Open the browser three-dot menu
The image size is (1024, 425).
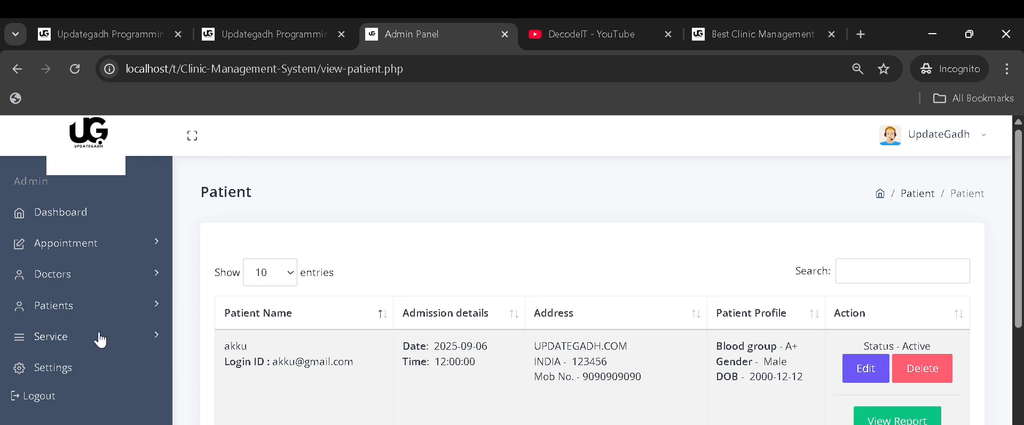(x=1006, y=69)
